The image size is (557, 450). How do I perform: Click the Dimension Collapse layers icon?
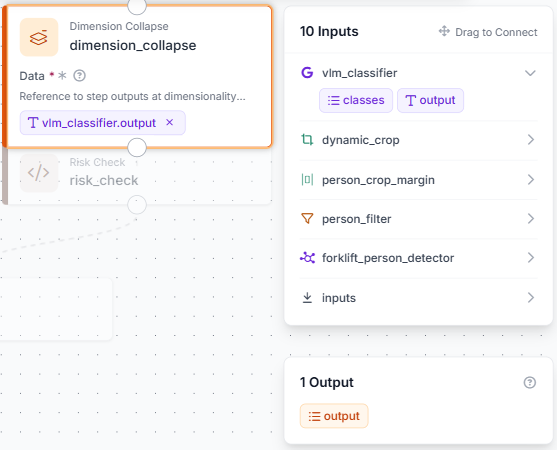[x=39, y=37]
